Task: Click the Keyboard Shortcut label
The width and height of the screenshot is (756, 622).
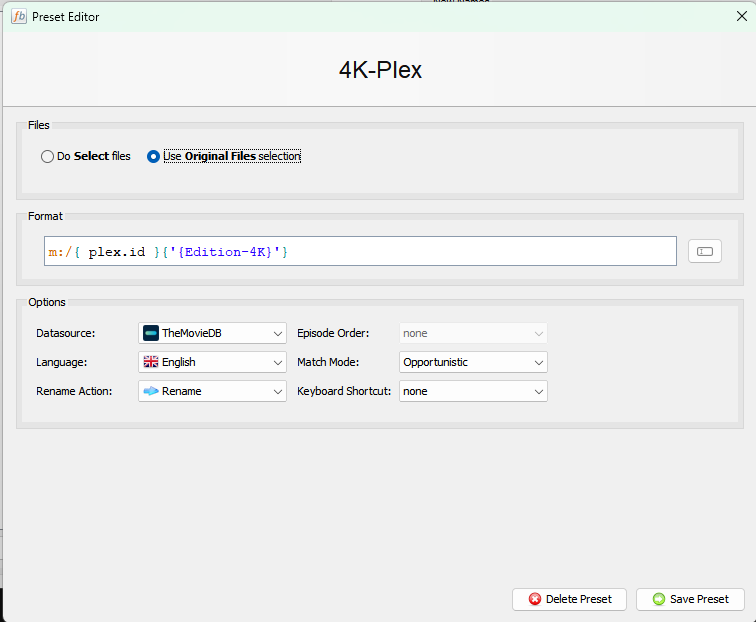Action: [x=344, y=391]
